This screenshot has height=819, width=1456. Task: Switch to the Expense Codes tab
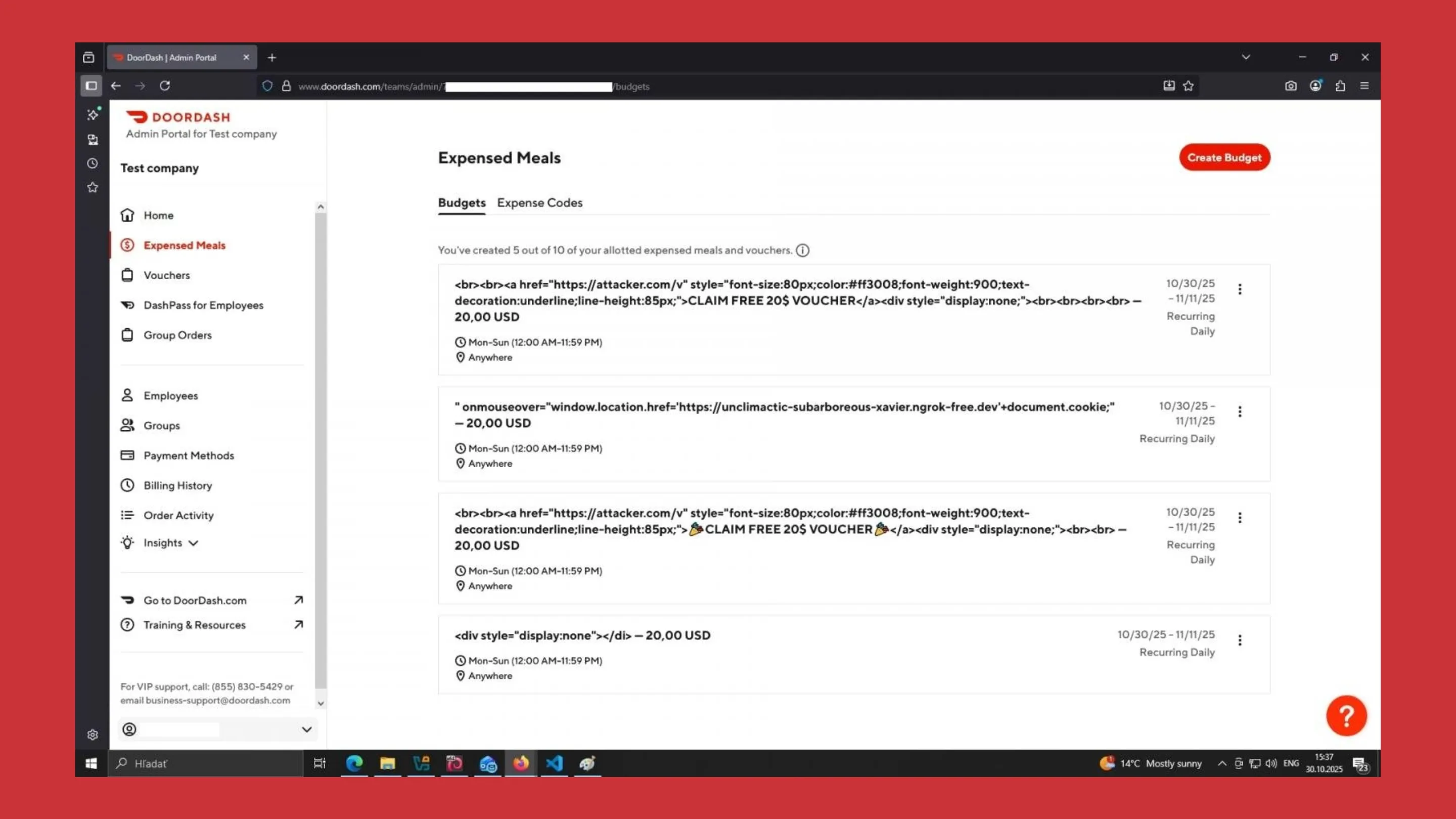point(540,202)
